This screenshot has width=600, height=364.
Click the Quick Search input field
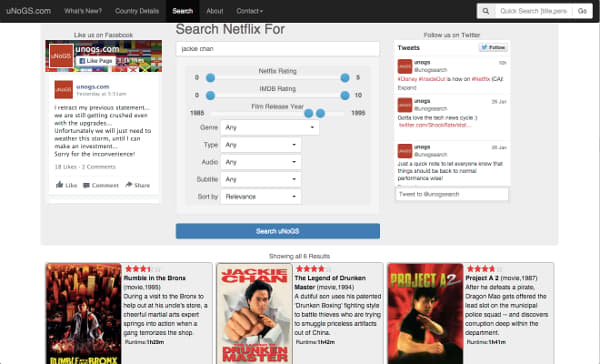[x=533, y=11]
